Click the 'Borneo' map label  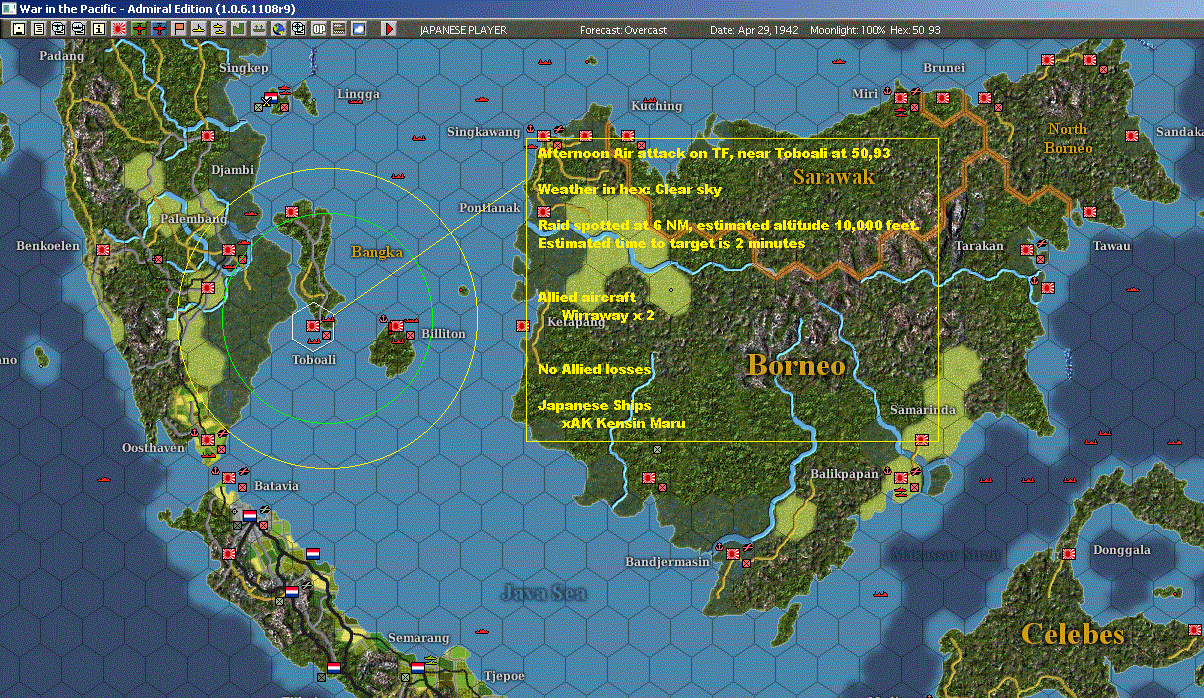[796, 365]
